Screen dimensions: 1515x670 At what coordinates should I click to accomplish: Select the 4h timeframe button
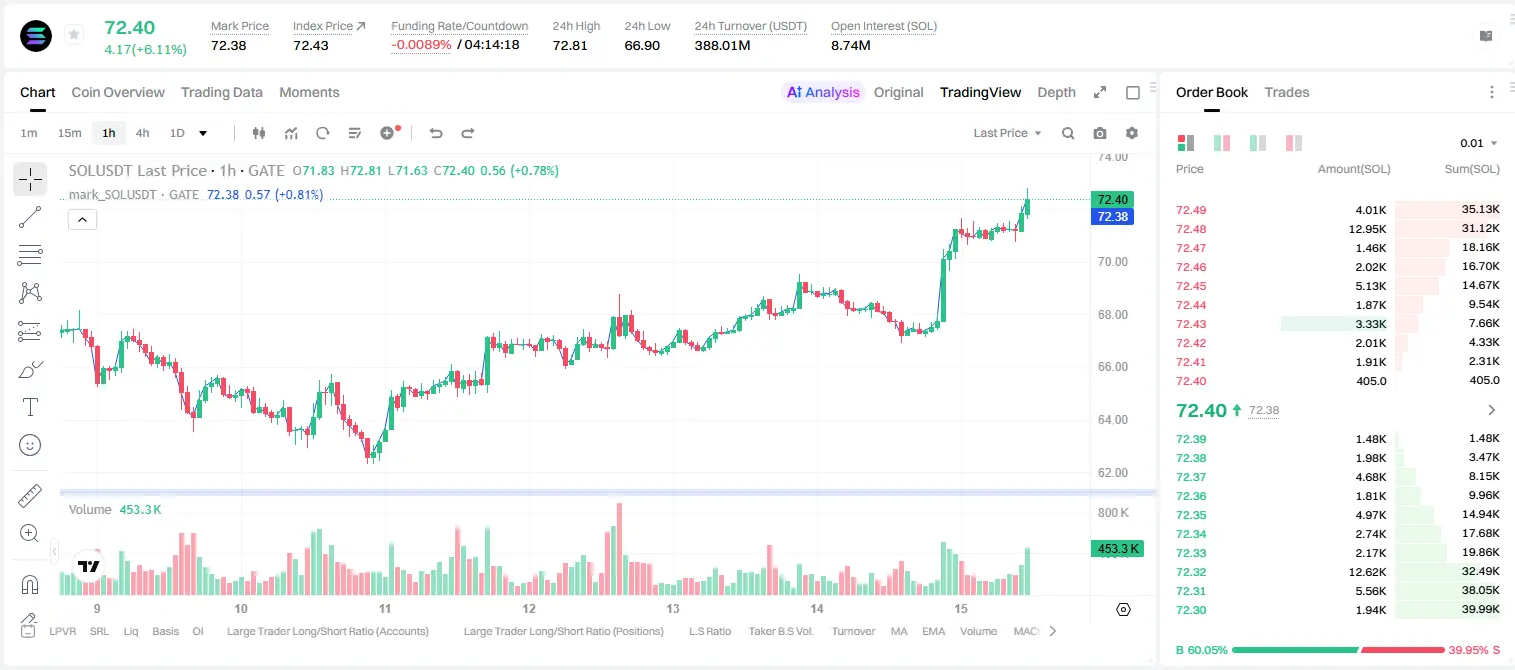[143, 133]
